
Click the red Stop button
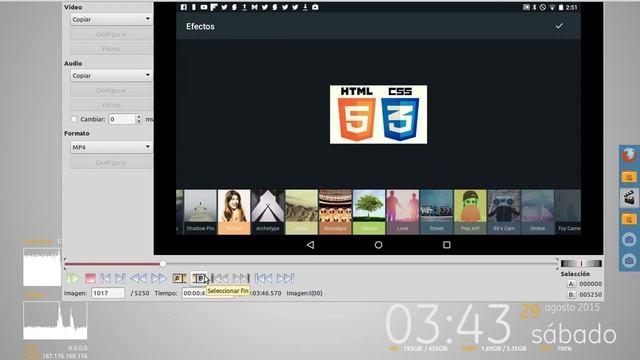[x=90, y=278]
